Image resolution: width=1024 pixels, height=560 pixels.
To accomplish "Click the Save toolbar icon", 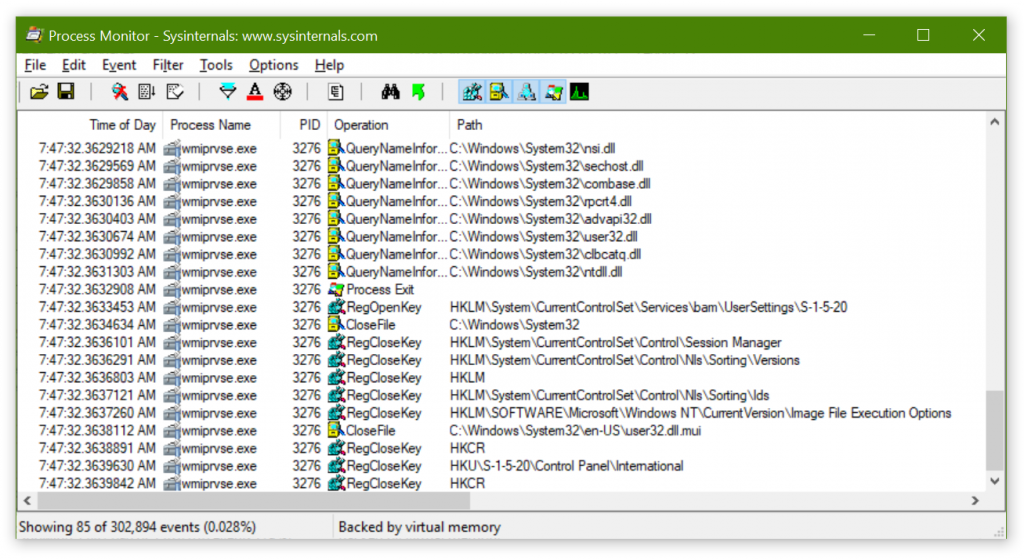I will click(66, 92).
